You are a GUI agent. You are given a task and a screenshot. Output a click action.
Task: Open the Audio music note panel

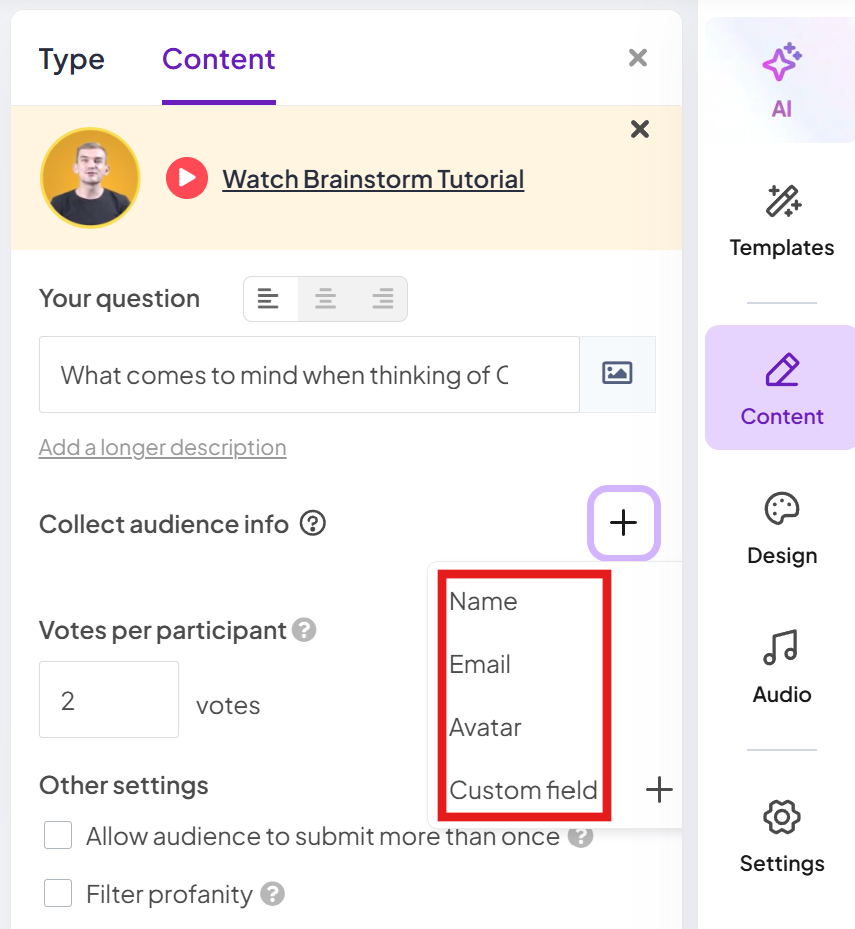pyautogui.click(x=781, y=667)
